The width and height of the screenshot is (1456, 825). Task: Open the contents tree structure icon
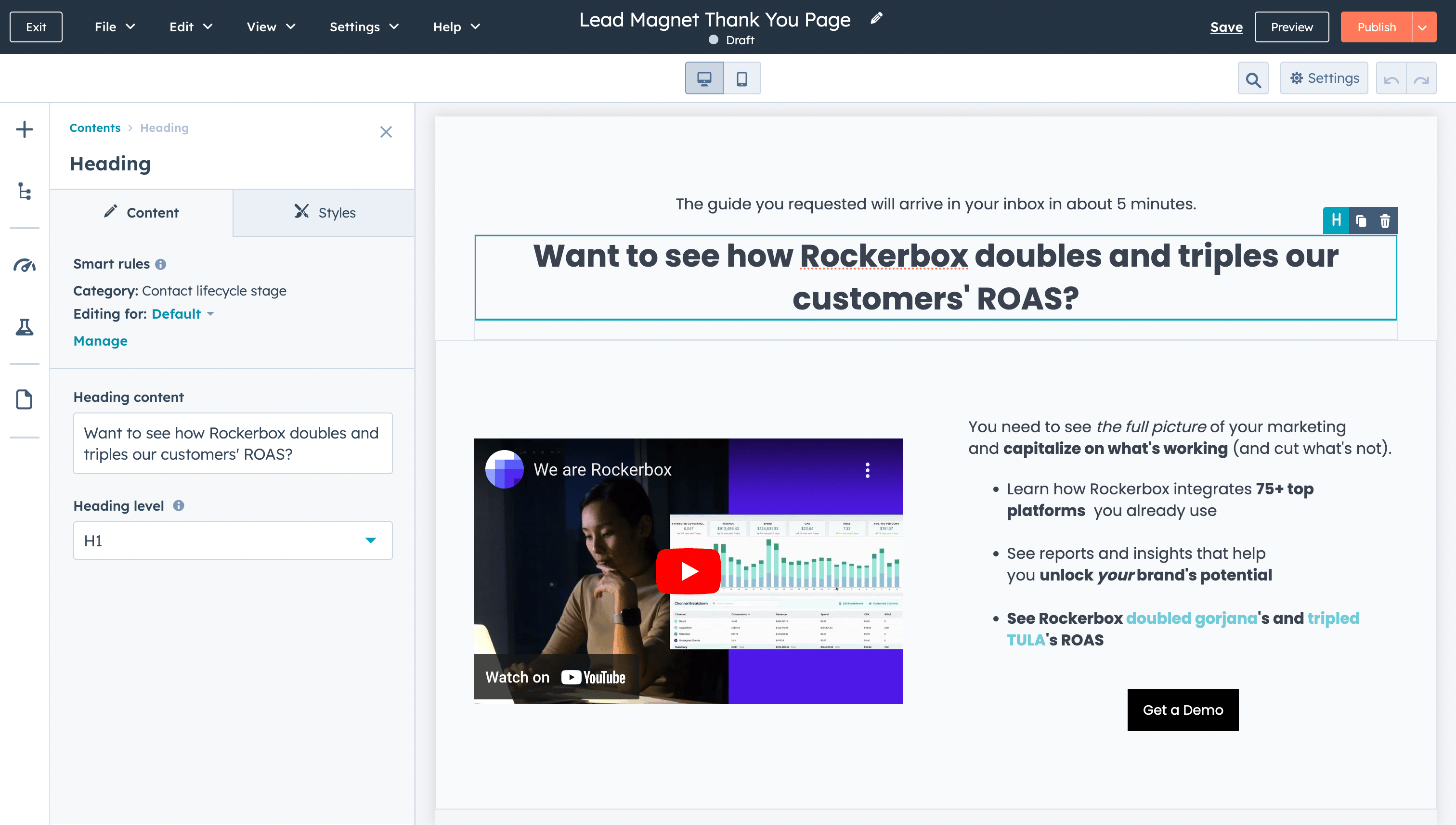tap(25, 191)
